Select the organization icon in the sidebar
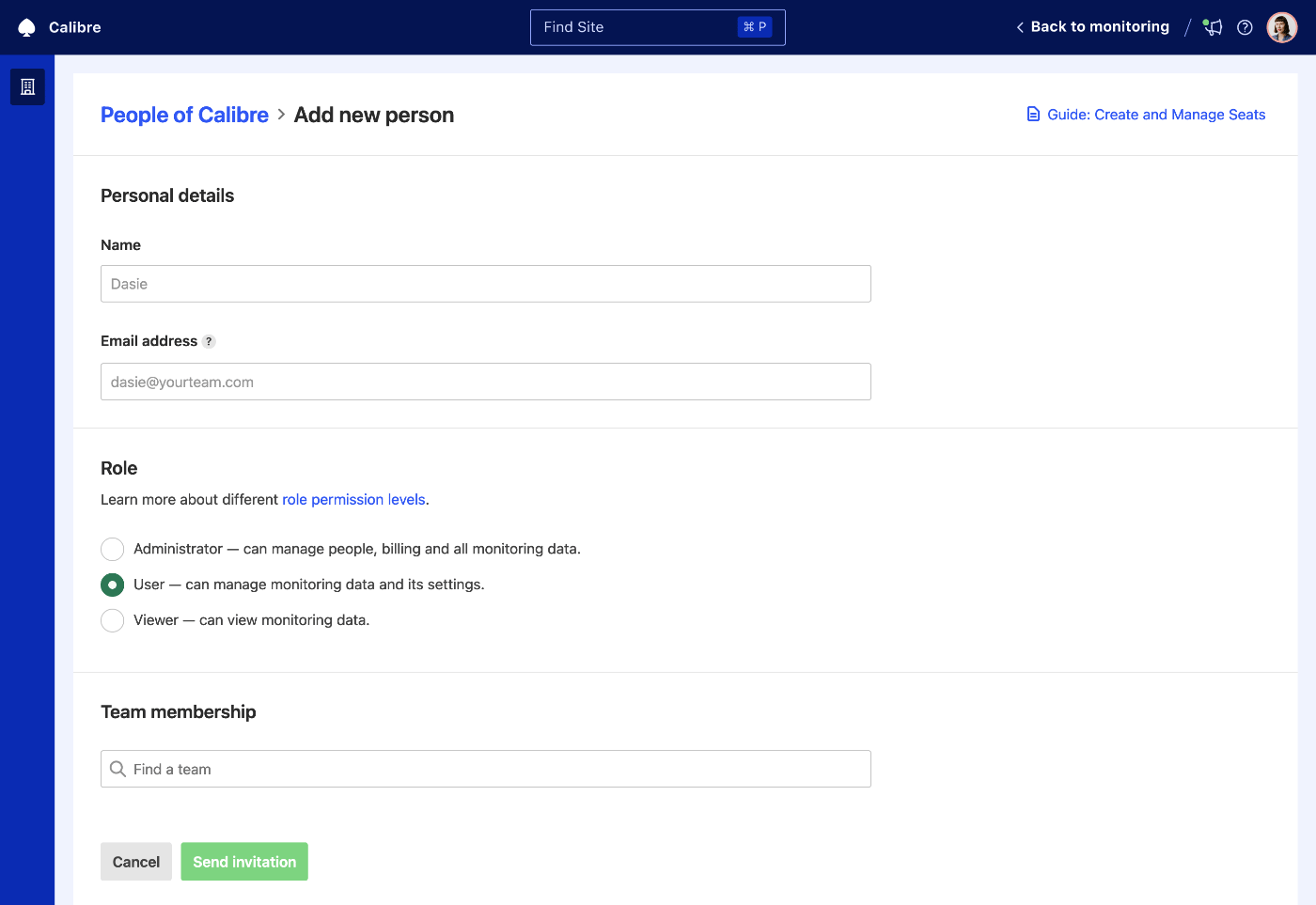Screen dimensions: 1316x905 (26, 86)
